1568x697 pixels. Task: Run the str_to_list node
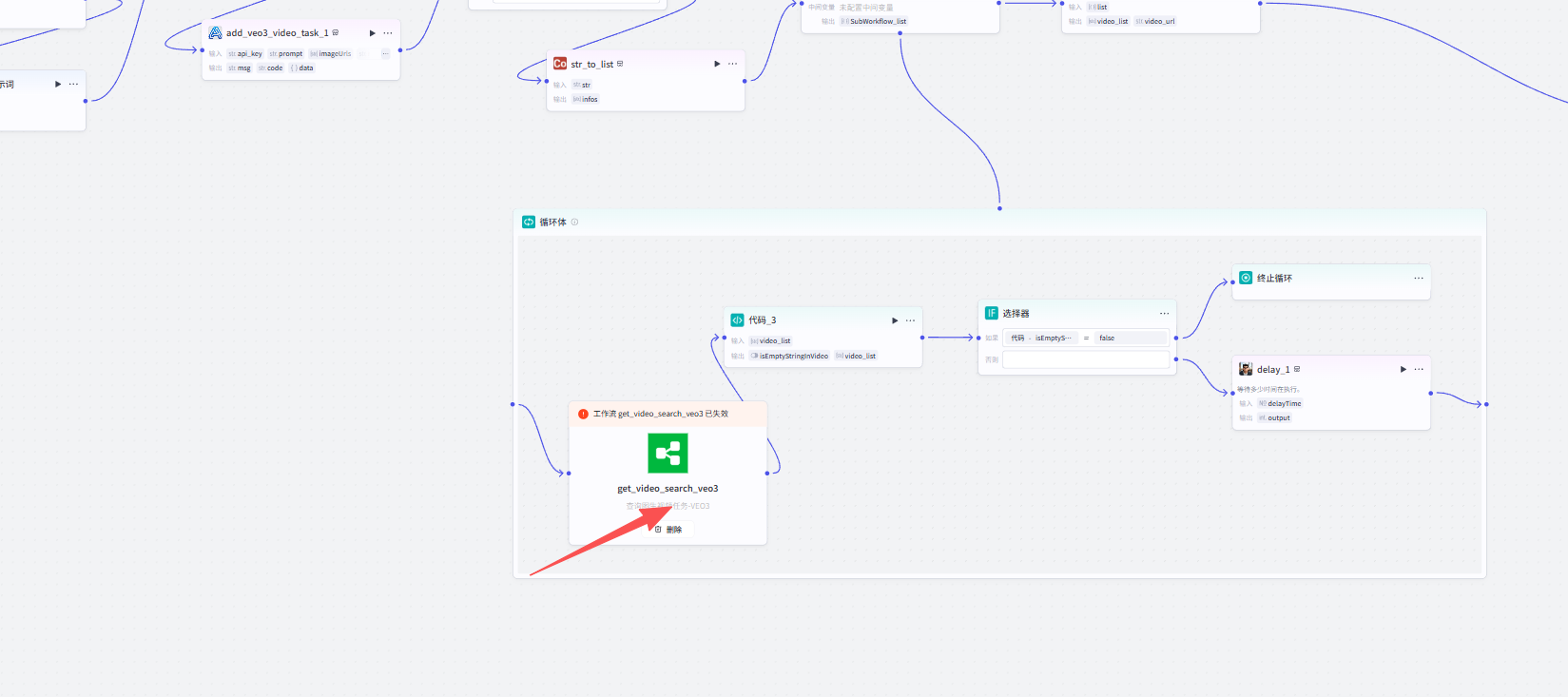[x=717, y=64]
